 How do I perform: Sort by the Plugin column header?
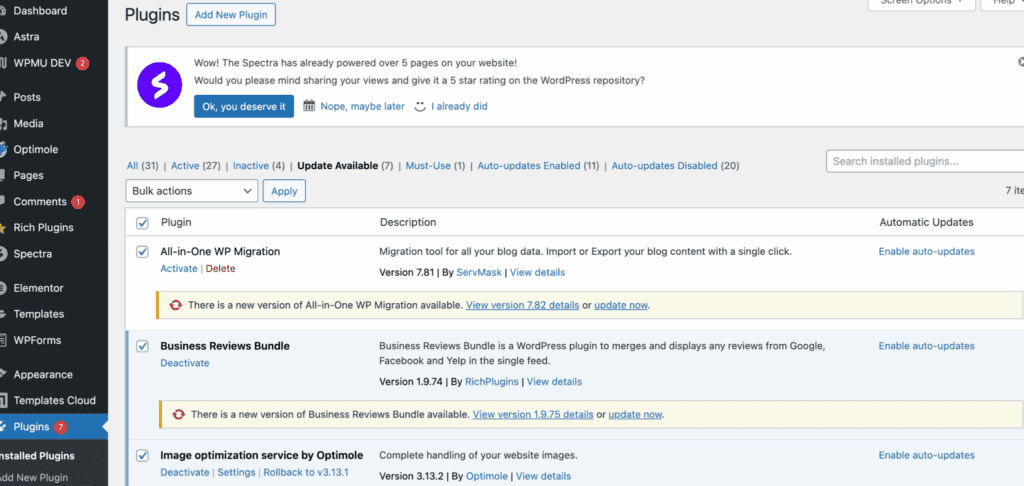176,222
